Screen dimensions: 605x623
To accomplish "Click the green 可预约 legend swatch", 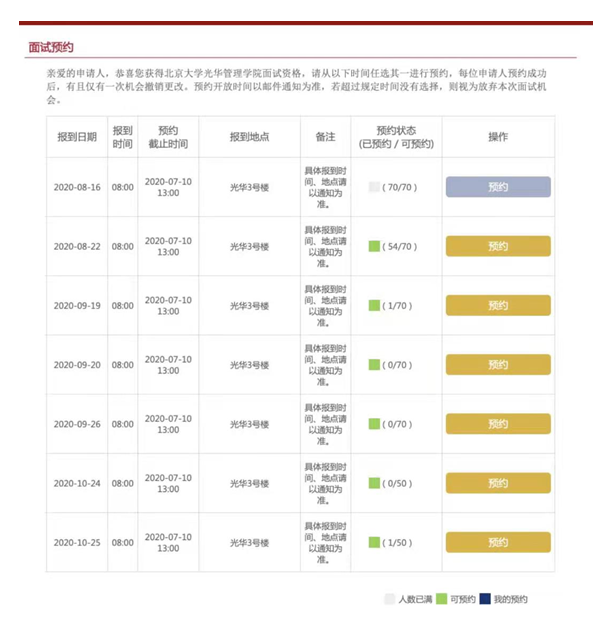I will [x=441, y=599].
